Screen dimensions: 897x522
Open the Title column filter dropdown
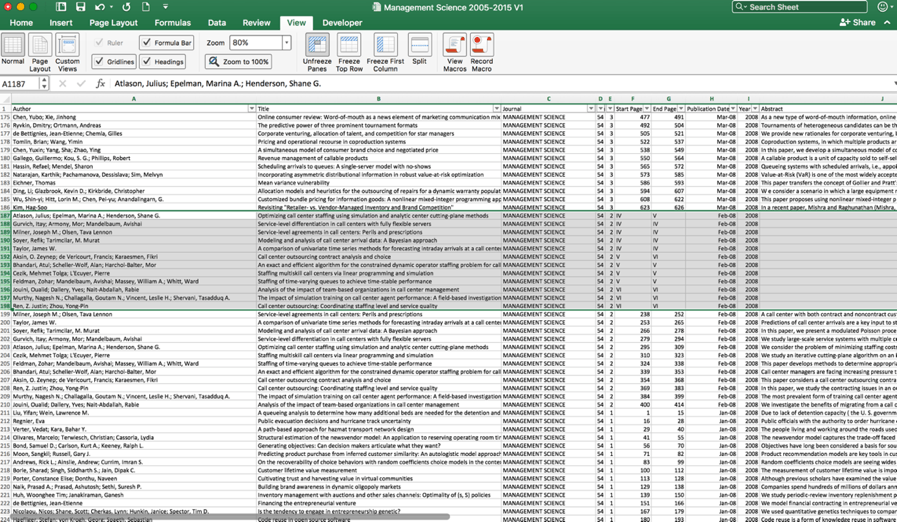coord(496,109)
